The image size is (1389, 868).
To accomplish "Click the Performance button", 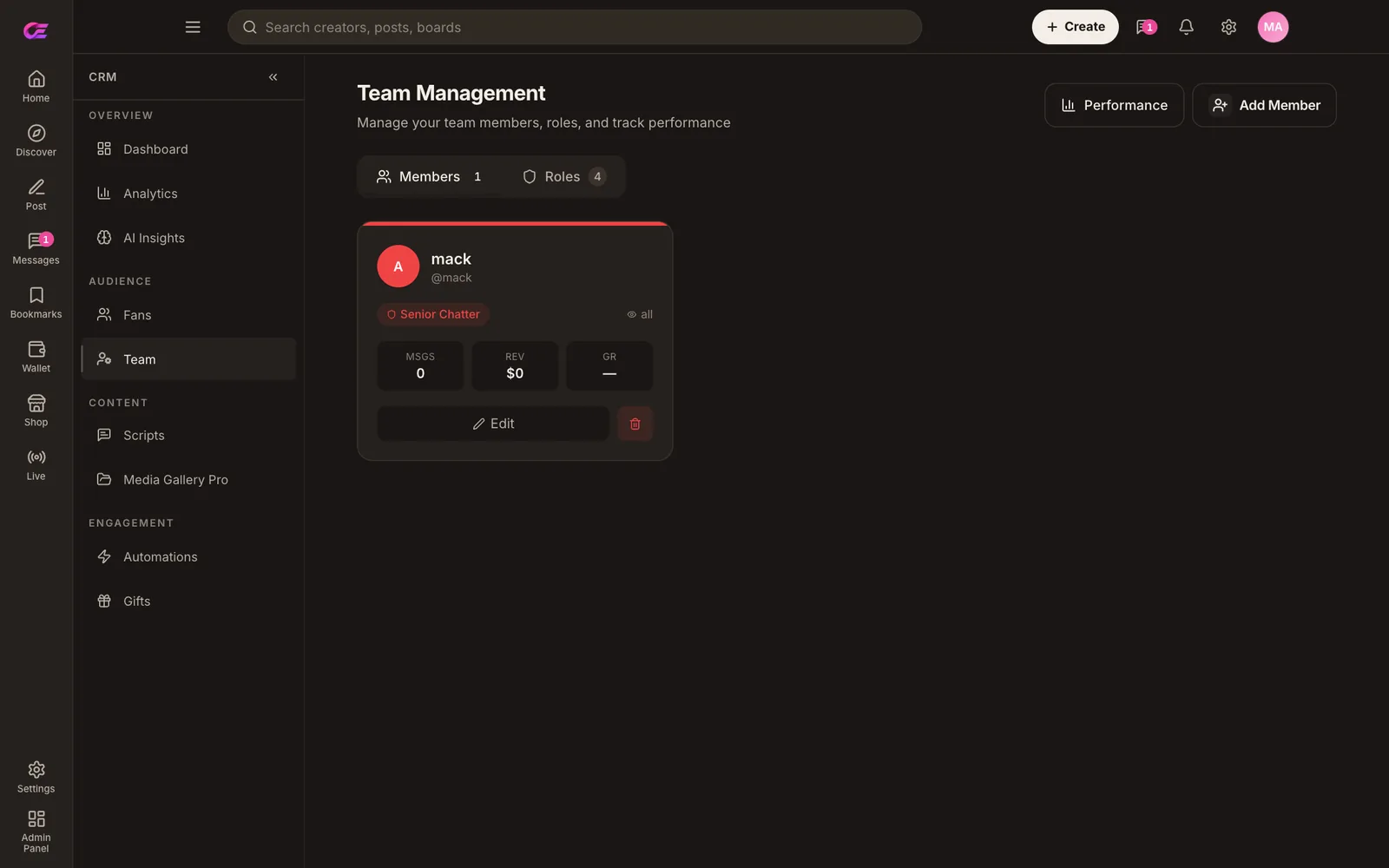I will pos(1114,105).
